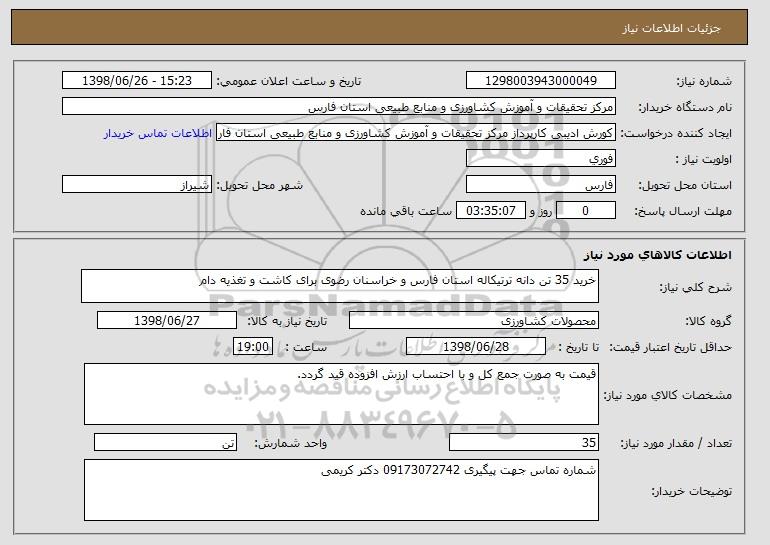
Task: Click the تا تاریخ field 1398/06/28
Action: pyautogui.click(x=476, y=347)
